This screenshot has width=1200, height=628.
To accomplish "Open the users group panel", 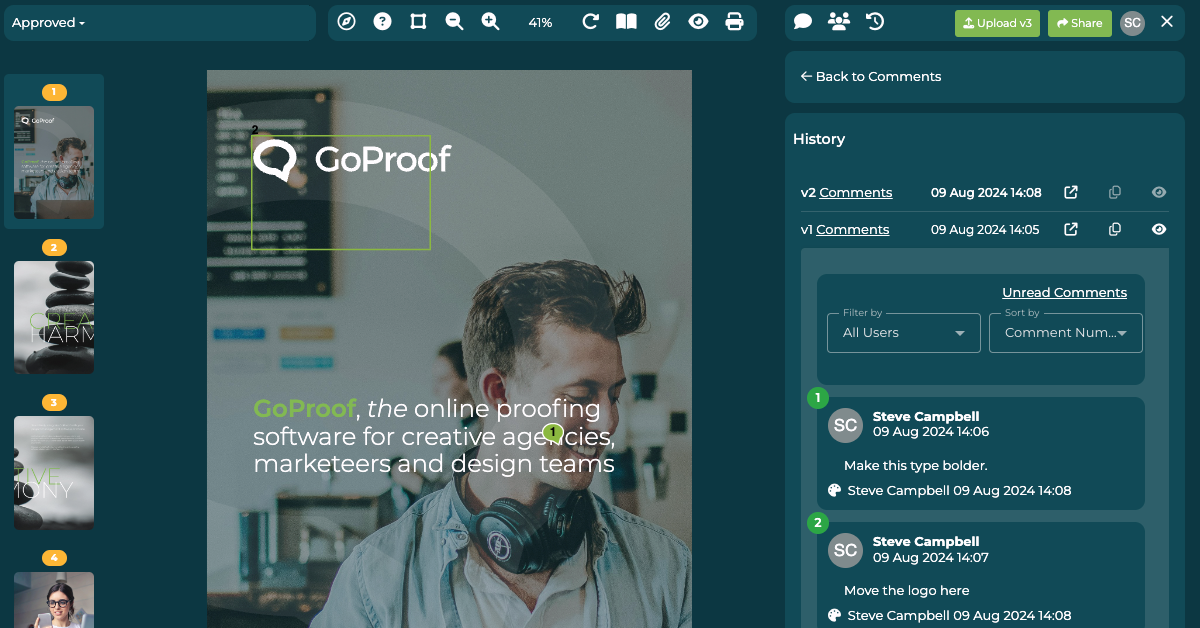I will tap(839, 21).
